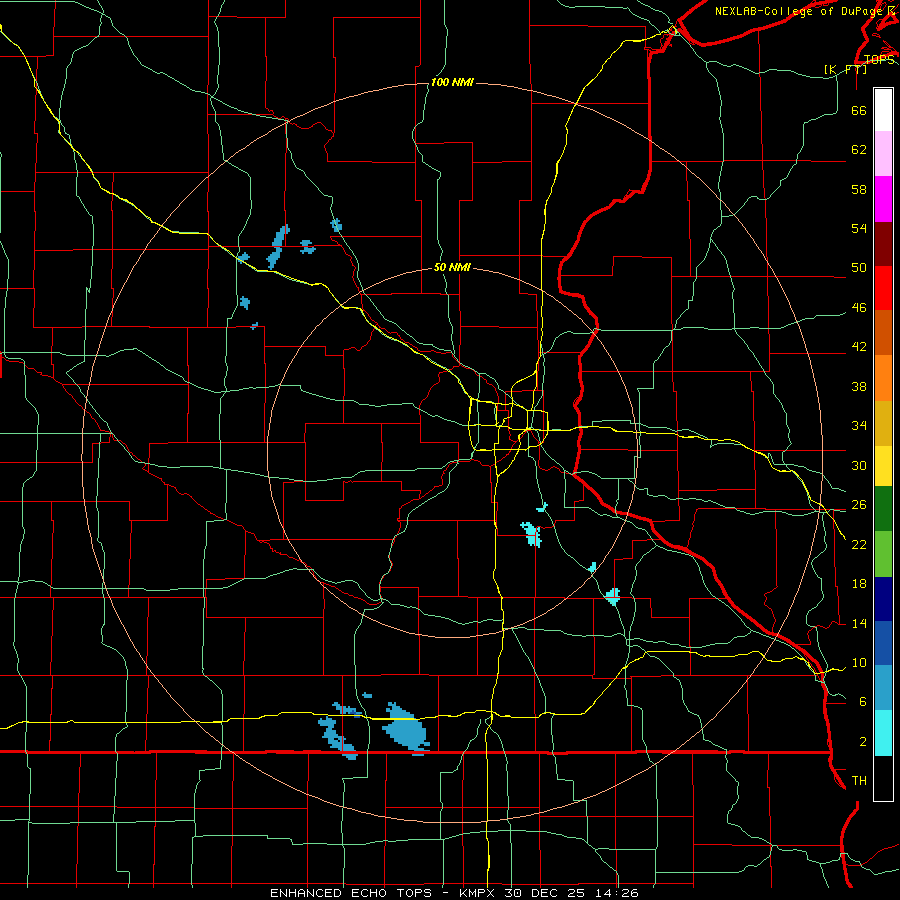This screenshot has height=900, width=900.
Task: Click the medium blue legend swatch
Action: point(883,643)
